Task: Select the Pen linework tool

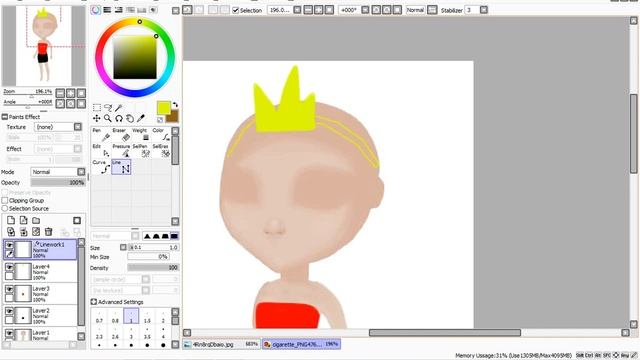Action: [100, 135]
